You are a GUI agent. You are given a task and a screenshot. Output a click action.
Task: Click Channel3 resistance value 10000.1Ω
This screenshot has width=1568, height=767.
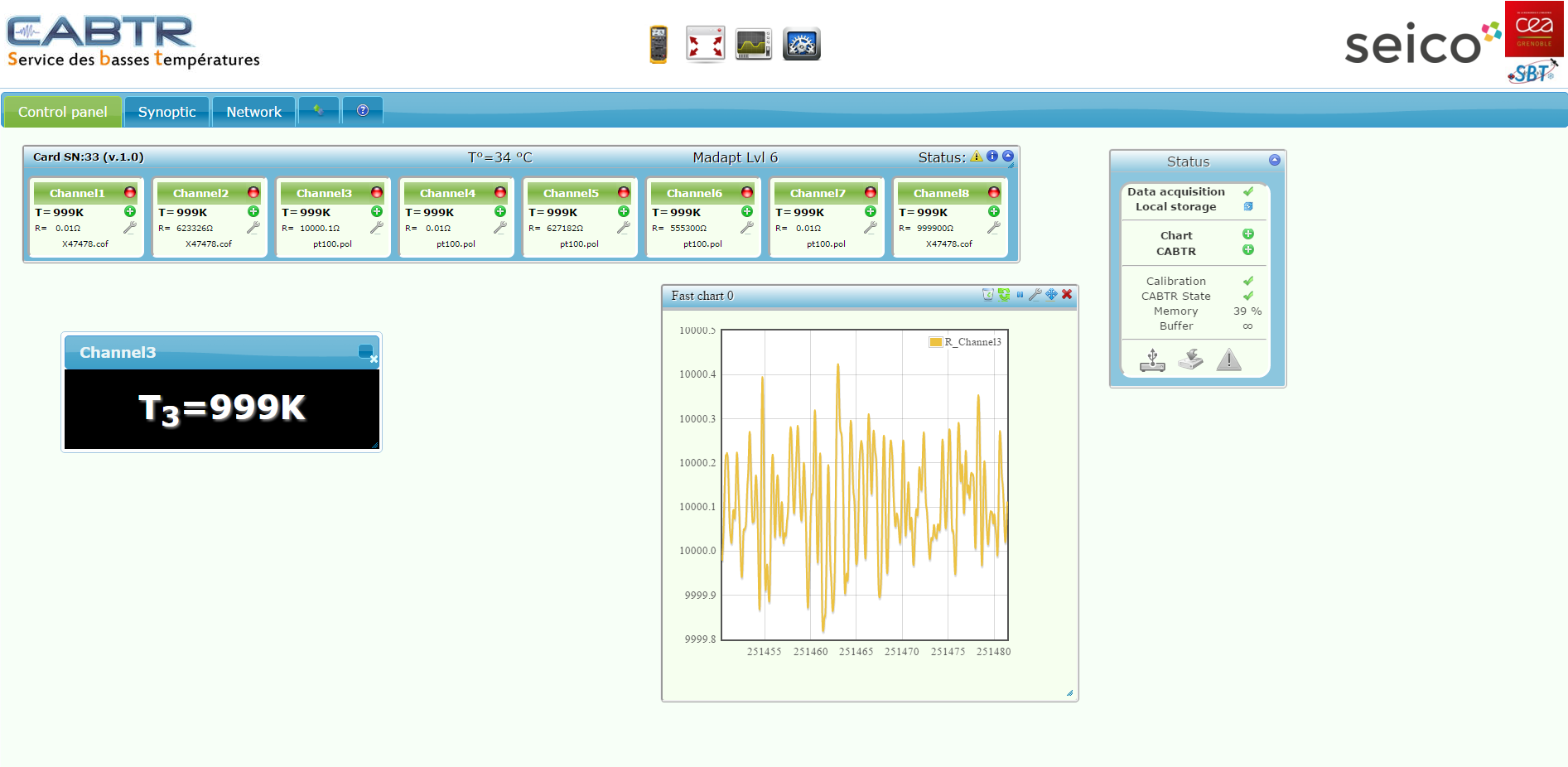[x=320, y=229]
